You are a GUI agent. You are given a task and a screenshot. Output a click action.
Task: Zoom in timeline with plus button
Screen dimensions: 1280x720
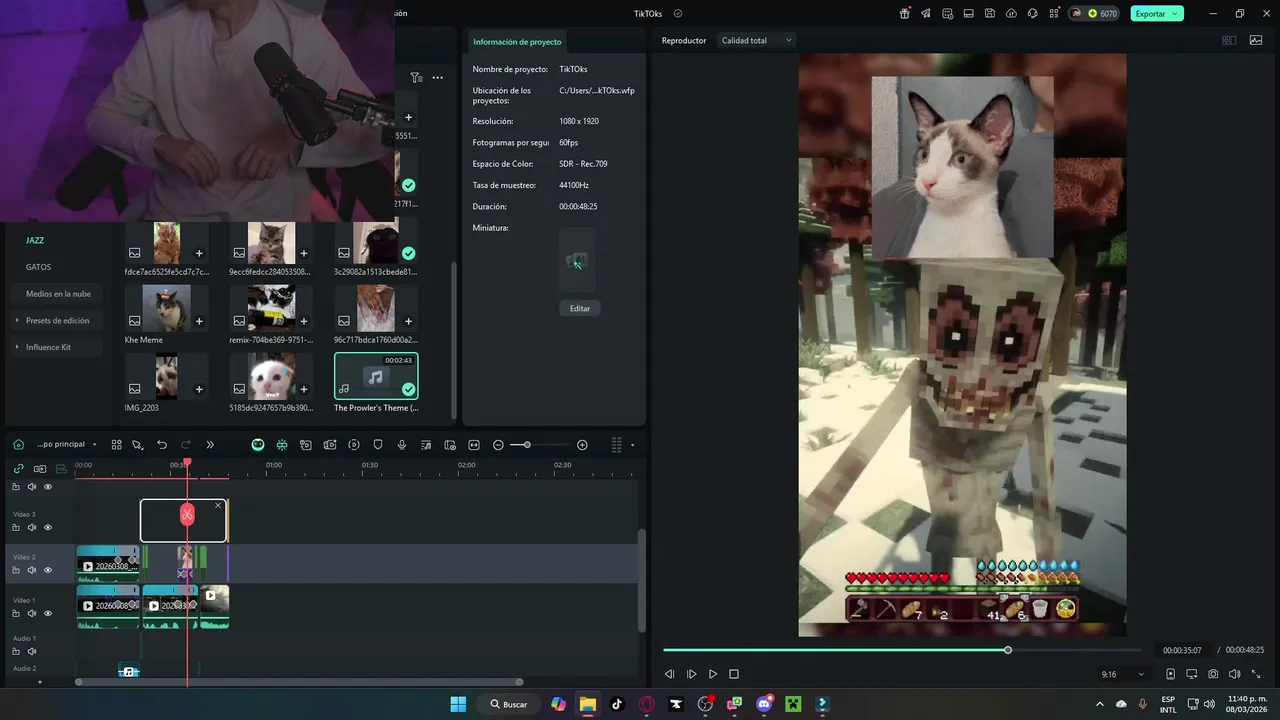(582, 444)
